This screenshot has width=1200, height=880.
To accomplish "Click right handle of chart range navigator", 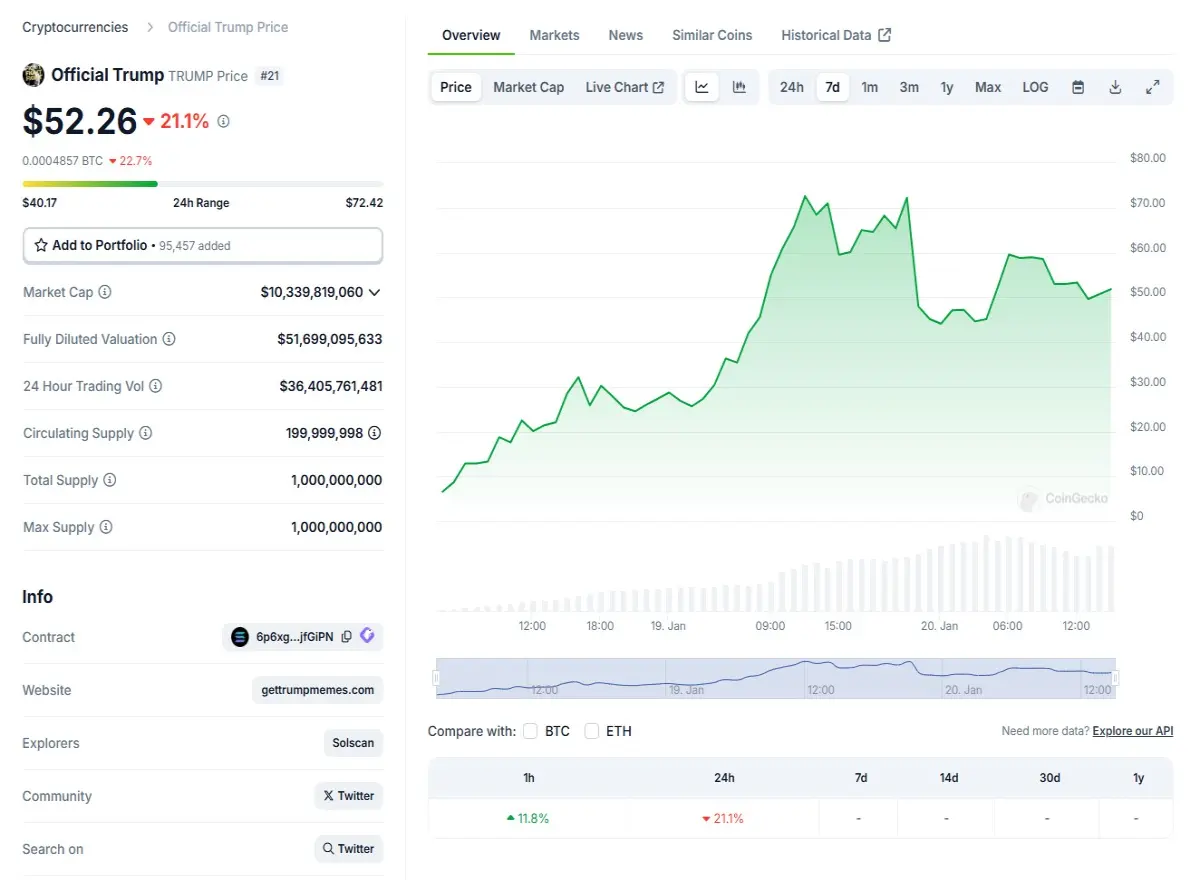I will click(x=1116, y=678).
